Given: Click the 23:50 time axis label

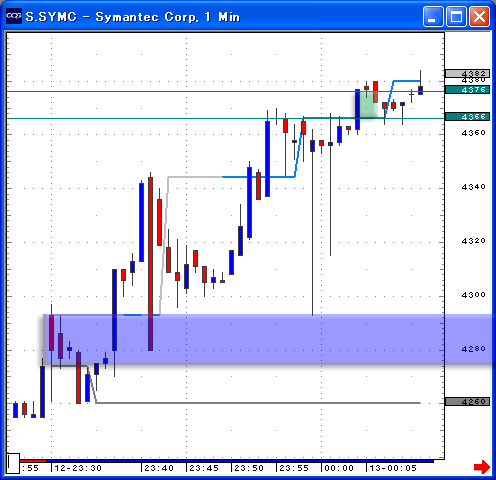Looking at the screenshot, I should pos(249,468).
